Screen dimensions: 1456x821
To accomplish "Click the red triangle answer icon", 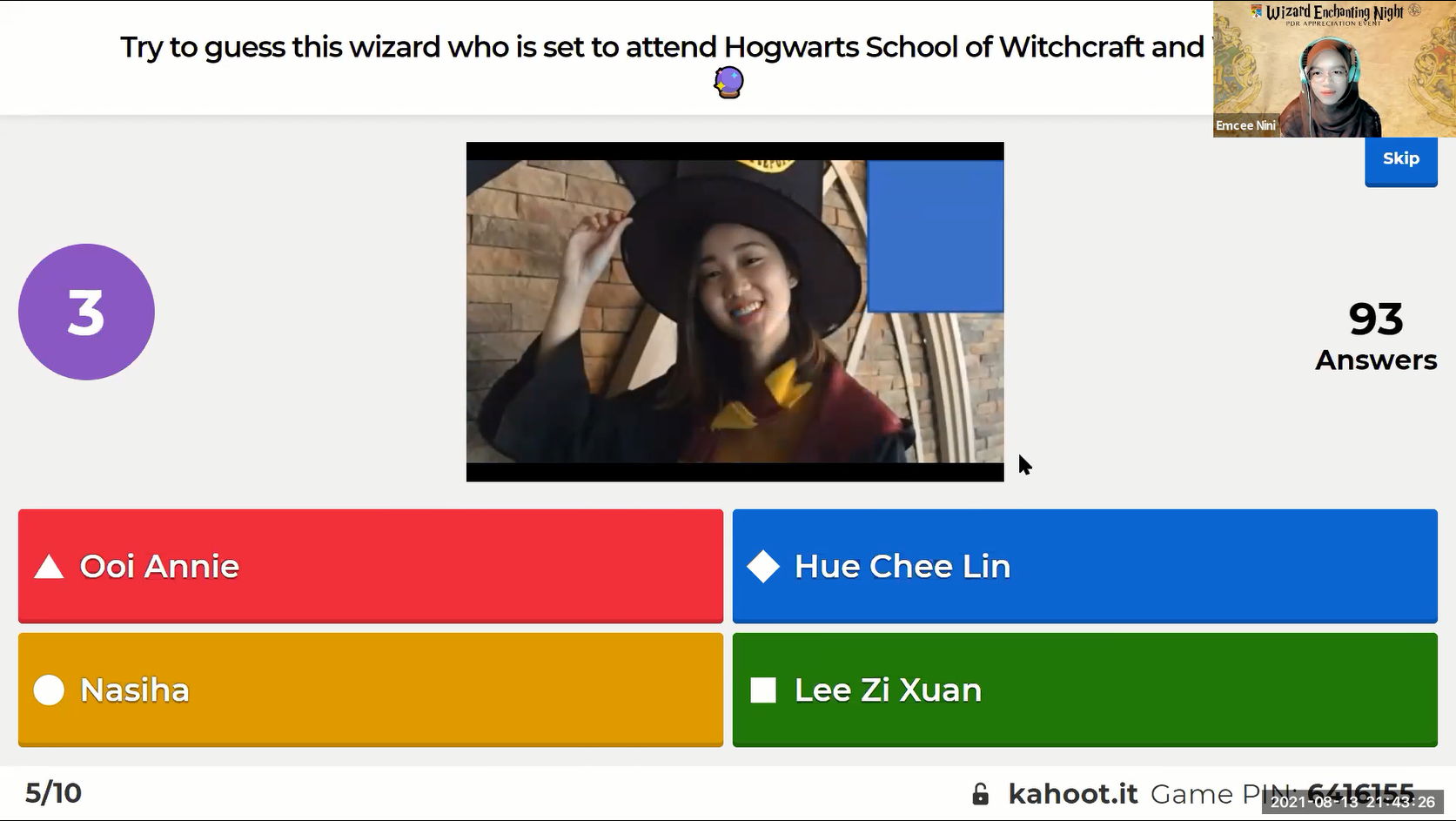I will [49, 568].
